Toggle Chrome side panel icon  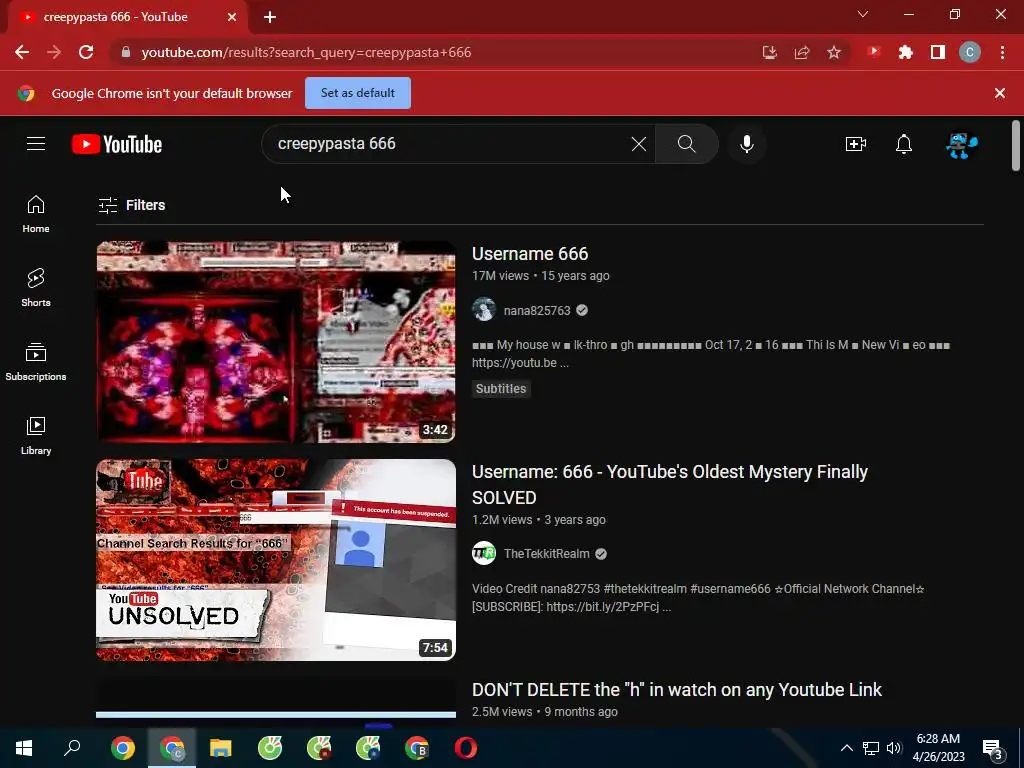pyautogui.click(x=938, y=52)
